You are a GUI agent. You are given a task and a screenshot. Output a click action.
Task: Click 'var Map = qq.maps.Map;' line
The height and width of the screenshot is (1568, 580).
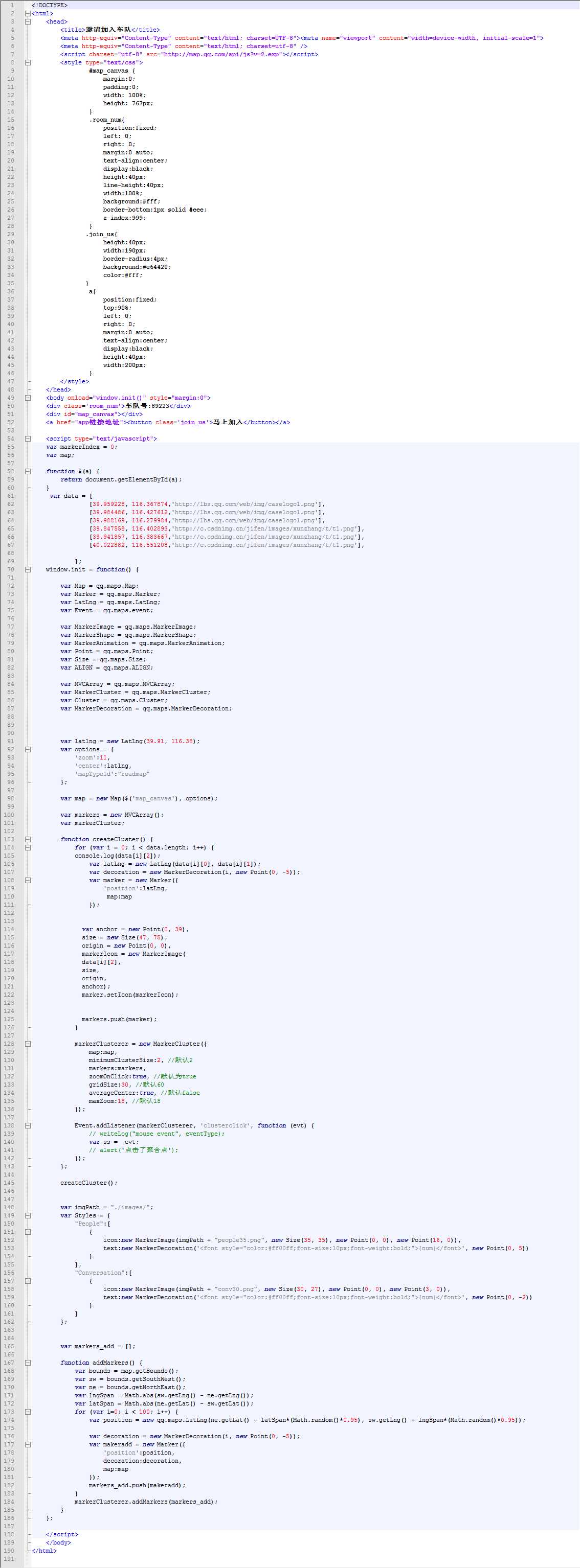click(100, 586)
